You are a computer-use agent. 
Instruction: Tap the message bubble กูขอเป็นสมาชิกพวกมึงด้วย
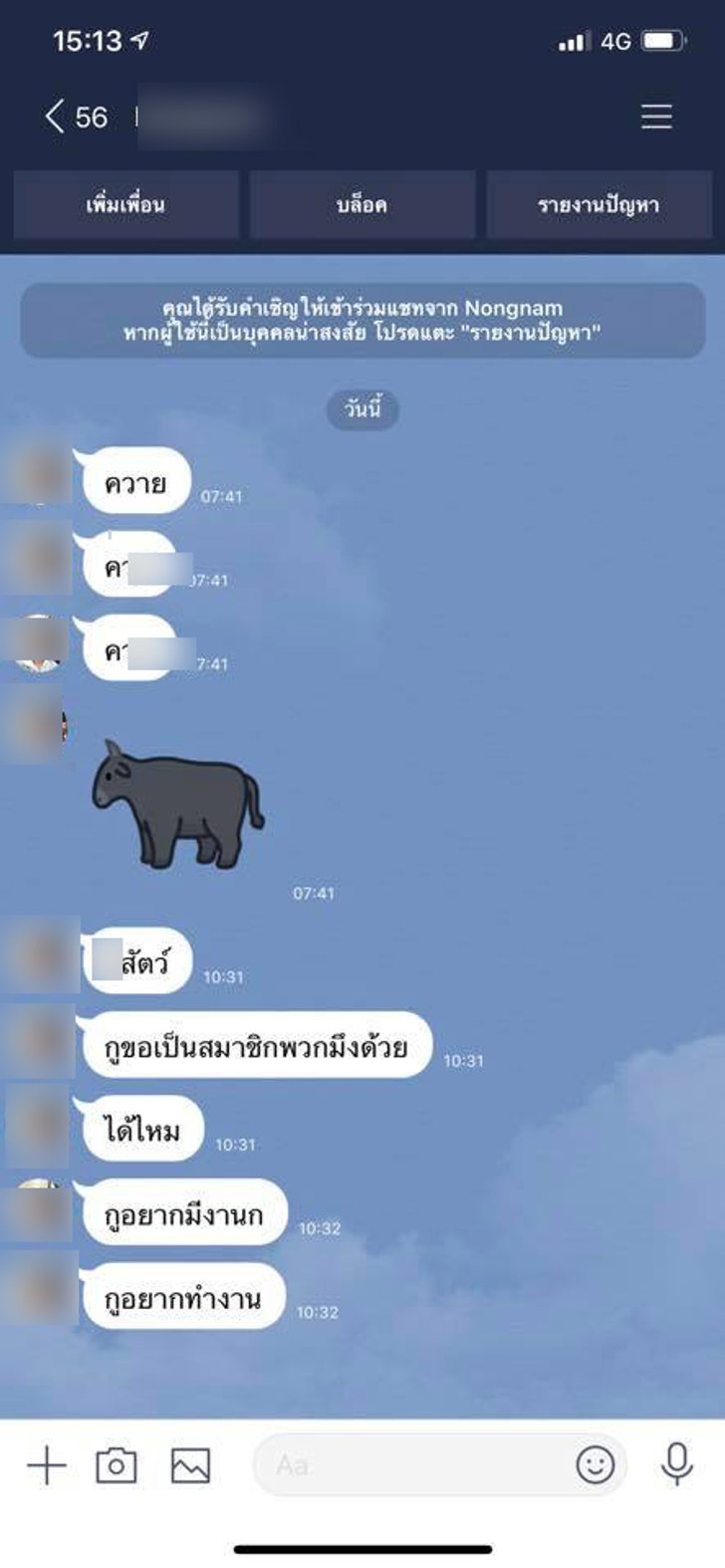(256, 1045)
